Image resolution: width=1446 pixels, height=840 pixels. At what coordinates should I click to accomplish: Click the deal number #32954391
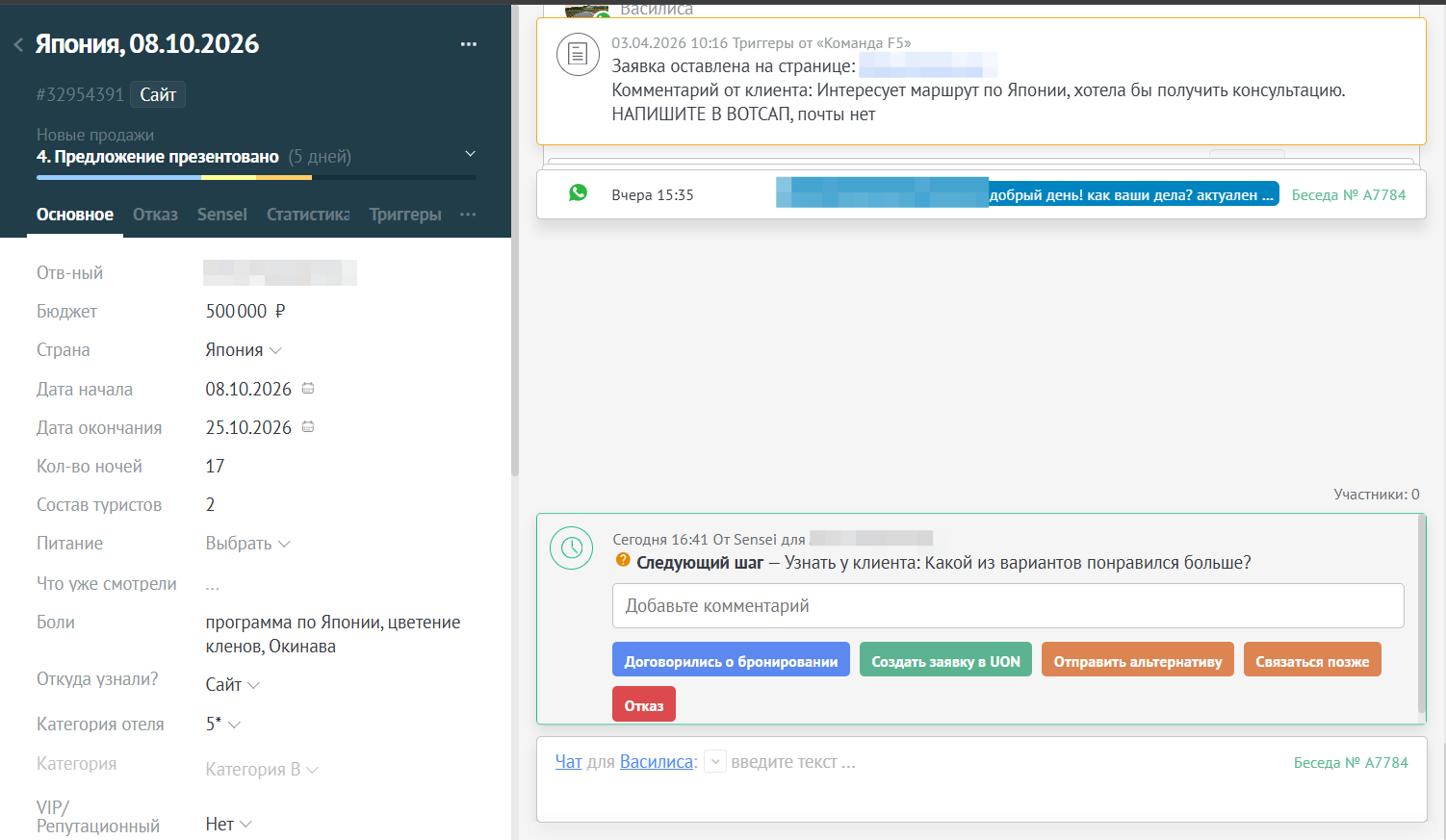80,94
